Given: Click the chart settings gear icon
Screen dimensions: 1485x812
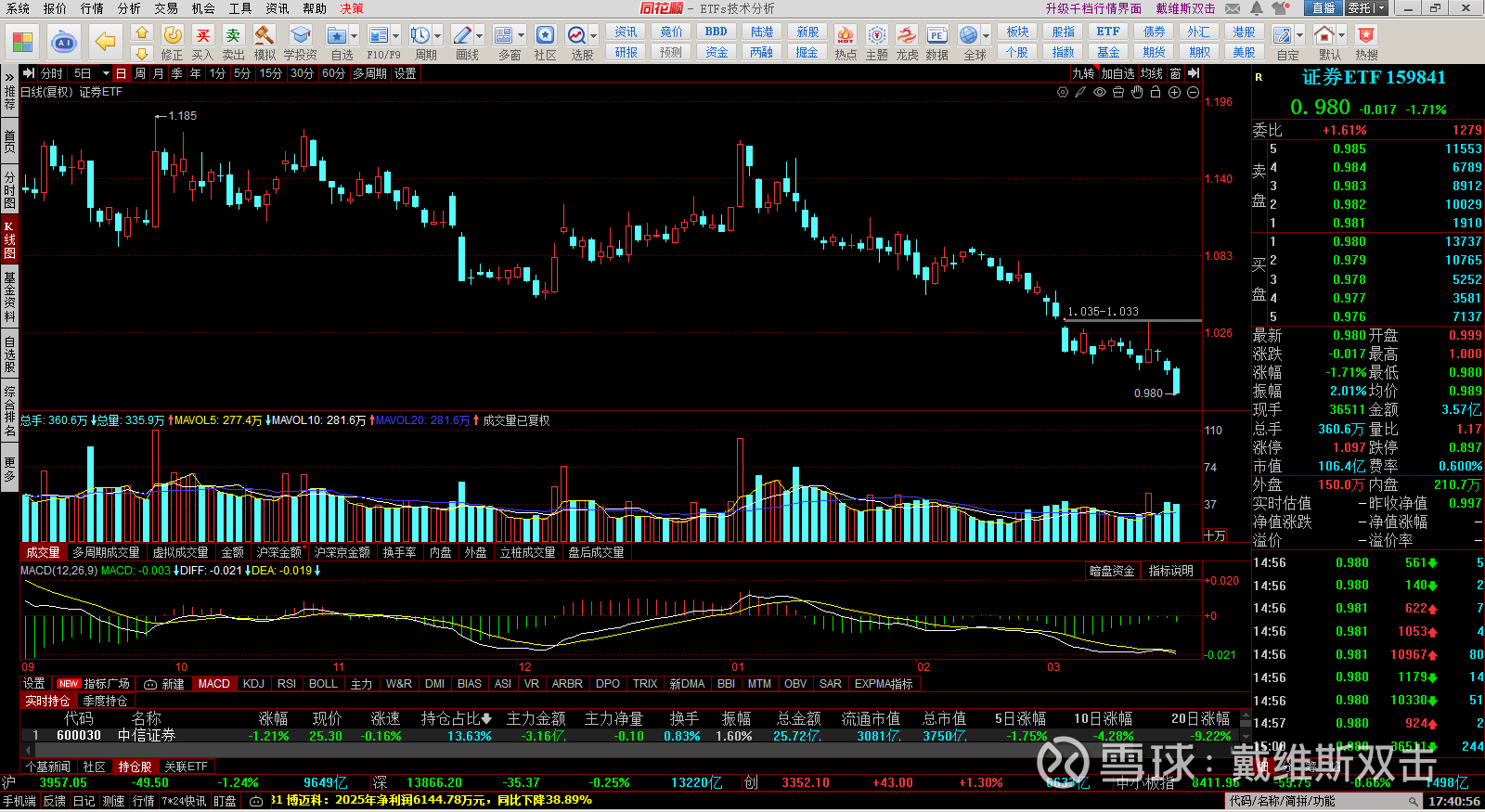Looking at the screenshot, I should click(x=1063, y=92).
